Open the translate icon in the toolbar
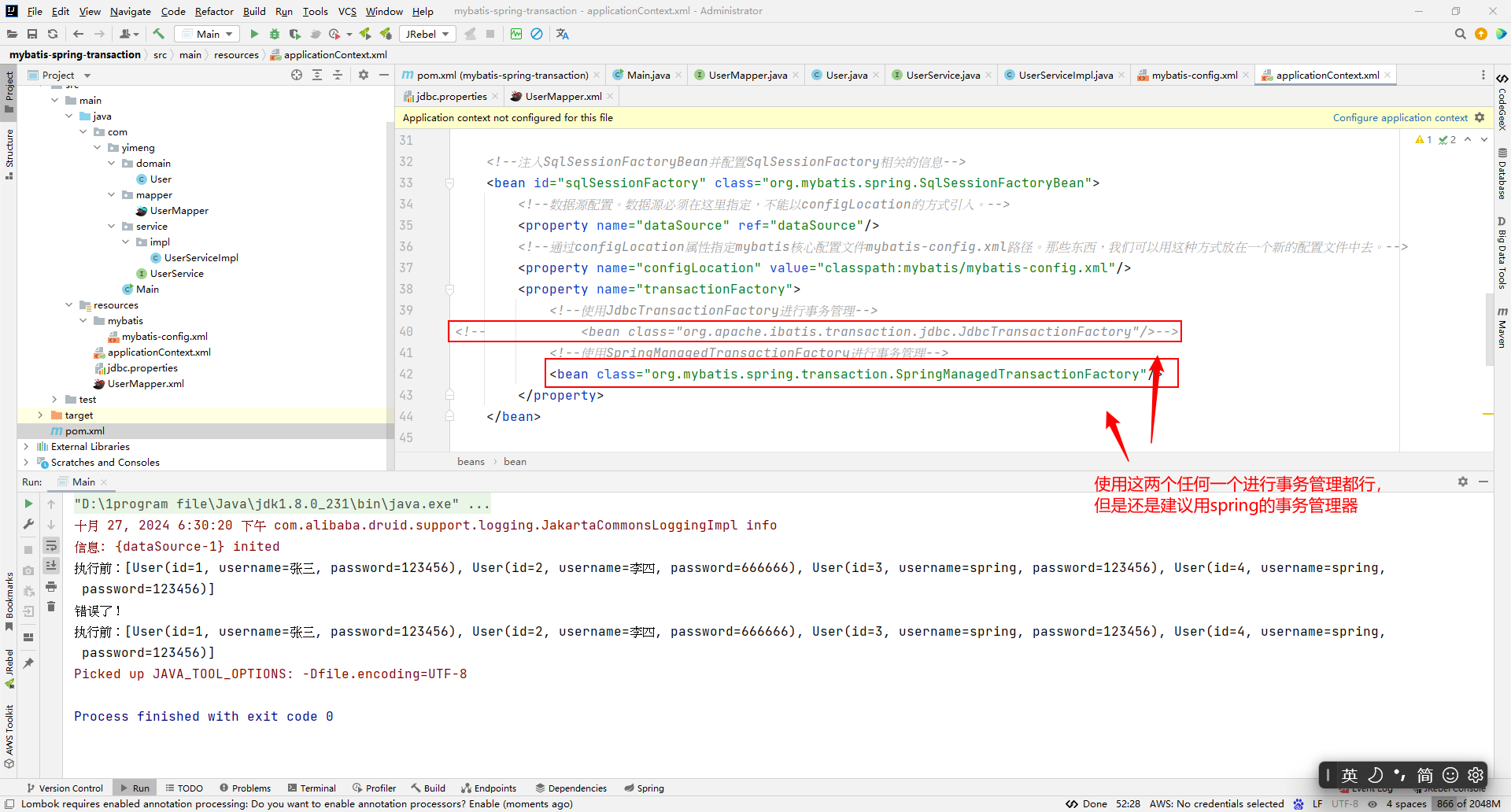 point(562,34)
